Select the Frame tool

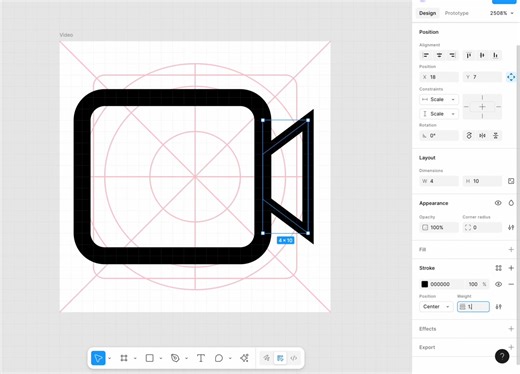pos(124,358)
